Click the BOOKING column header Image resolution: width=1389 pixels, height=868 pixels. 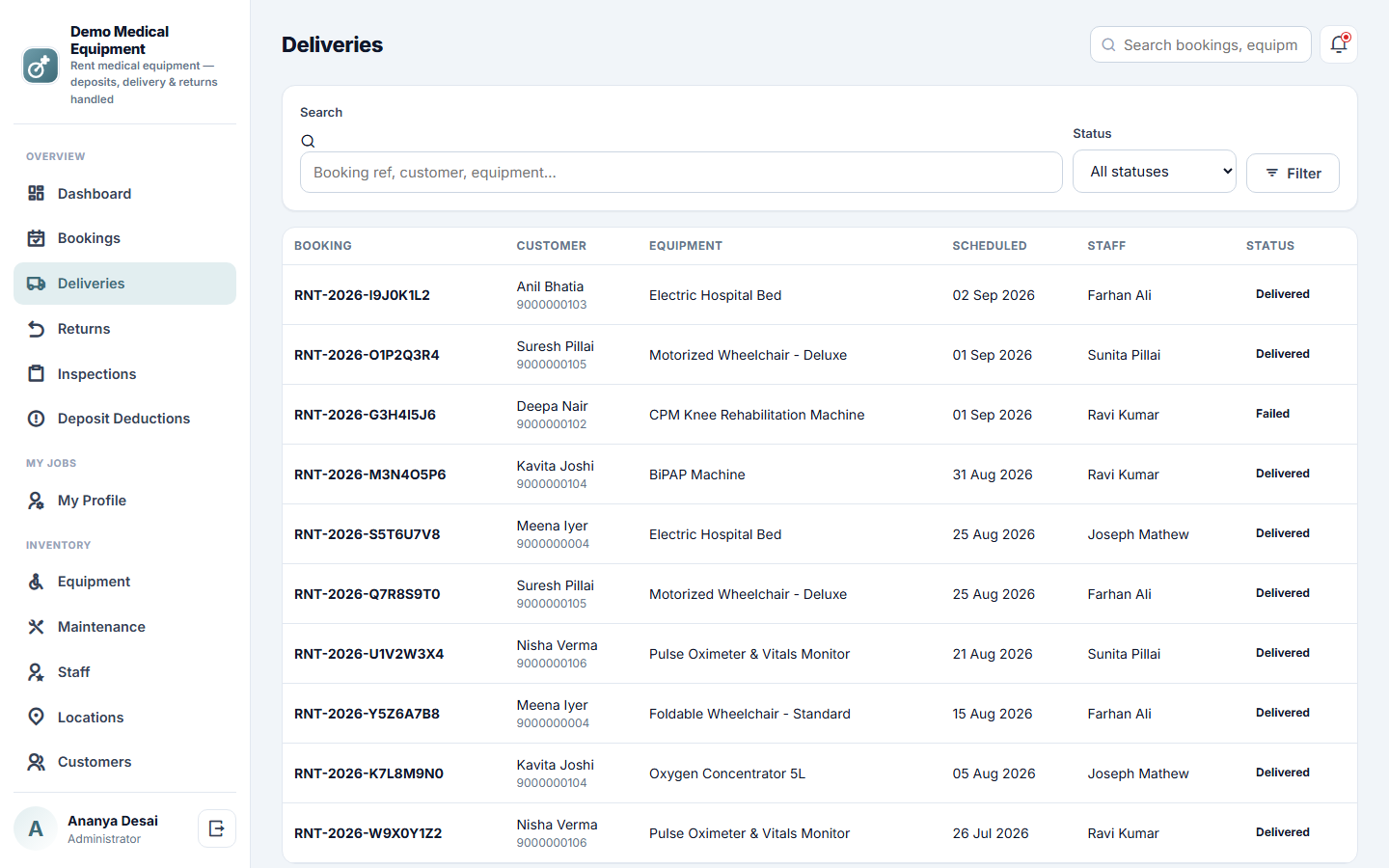[322, 246]
